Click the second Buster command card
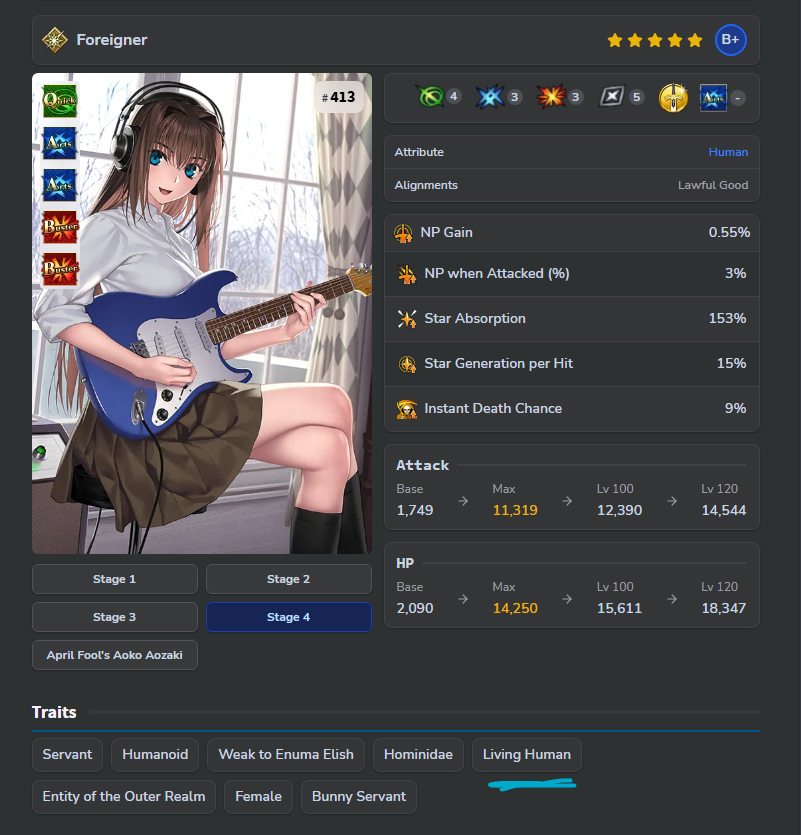 pos(60,269)
